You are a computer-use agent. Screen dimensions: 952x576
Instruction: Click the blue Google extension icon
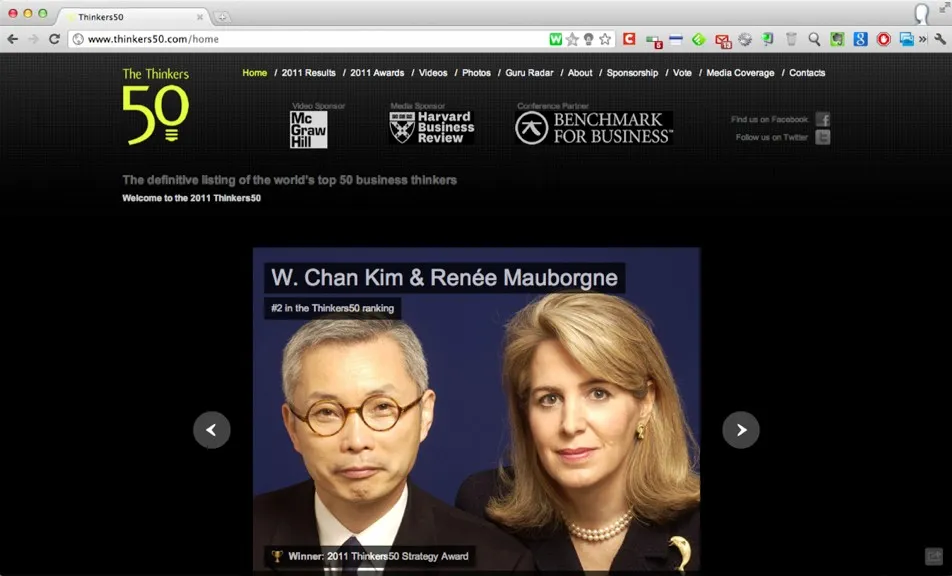860,39
